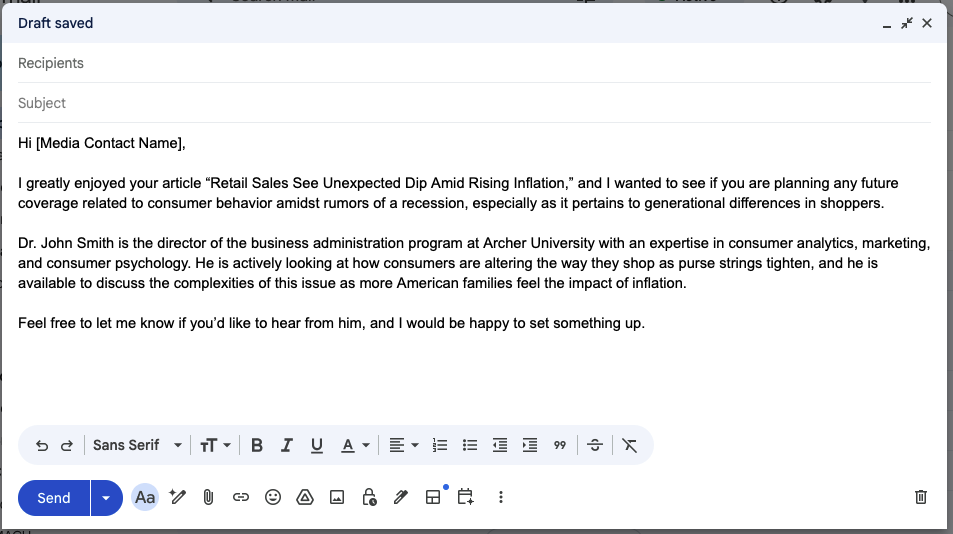Viewport: 953px width, 534px height.
Task: Redo the last edit
Action: 67,445
